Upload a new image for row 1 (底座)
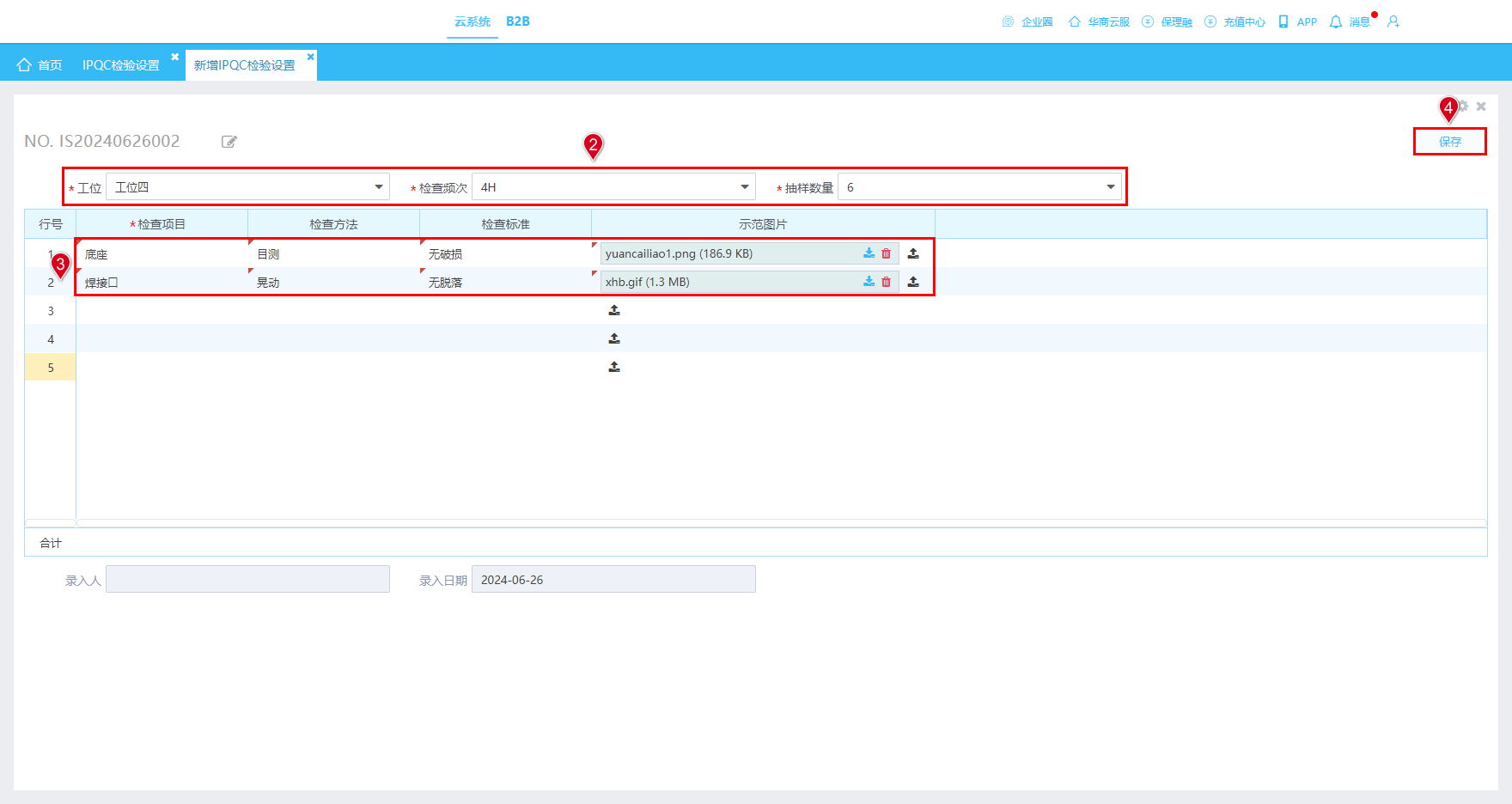 (913, 253)
